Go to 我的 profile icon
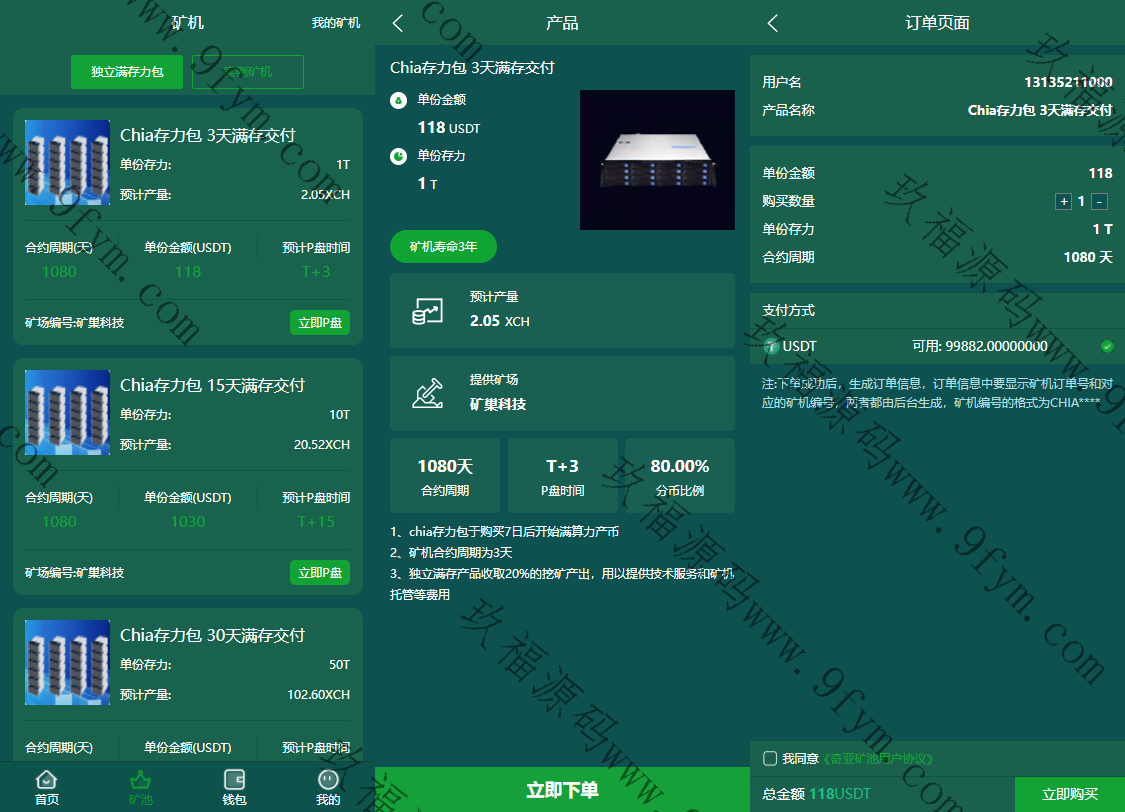Image resolution: width=1125 pixels, height=812 pixels. click(x=328, y=780)
